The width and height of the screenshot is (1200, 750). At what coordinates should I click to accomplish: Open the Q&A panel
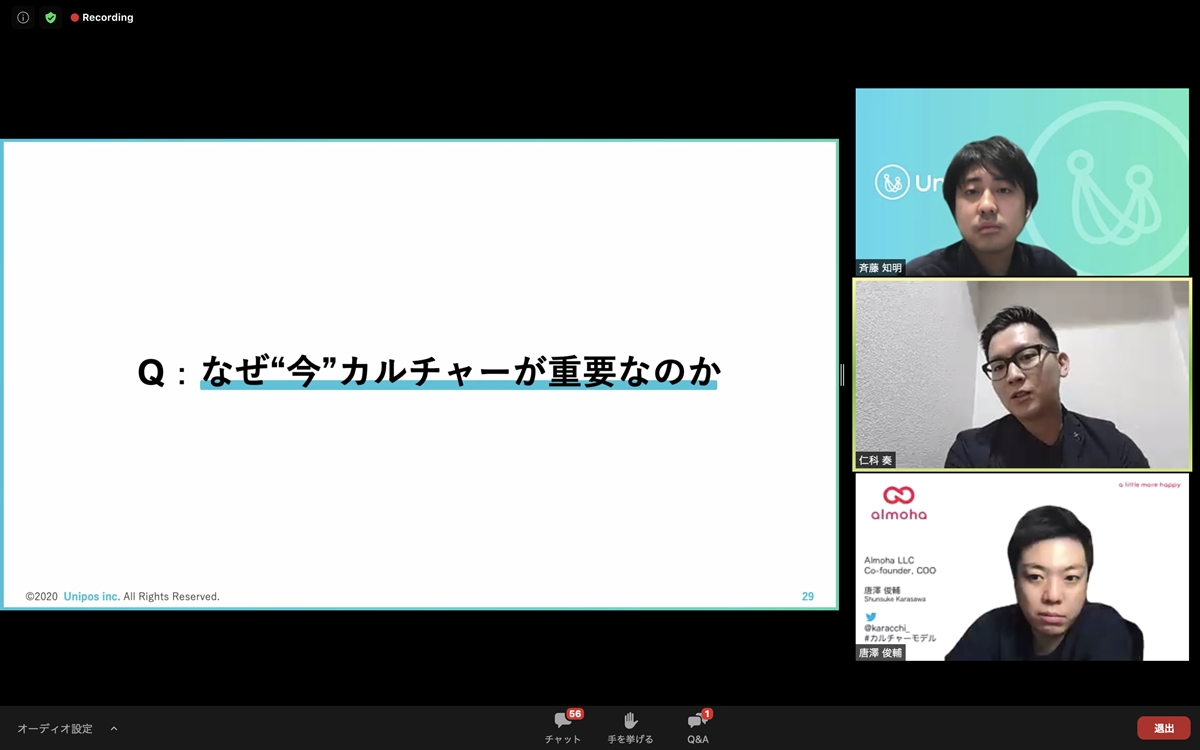pos(697,727)
